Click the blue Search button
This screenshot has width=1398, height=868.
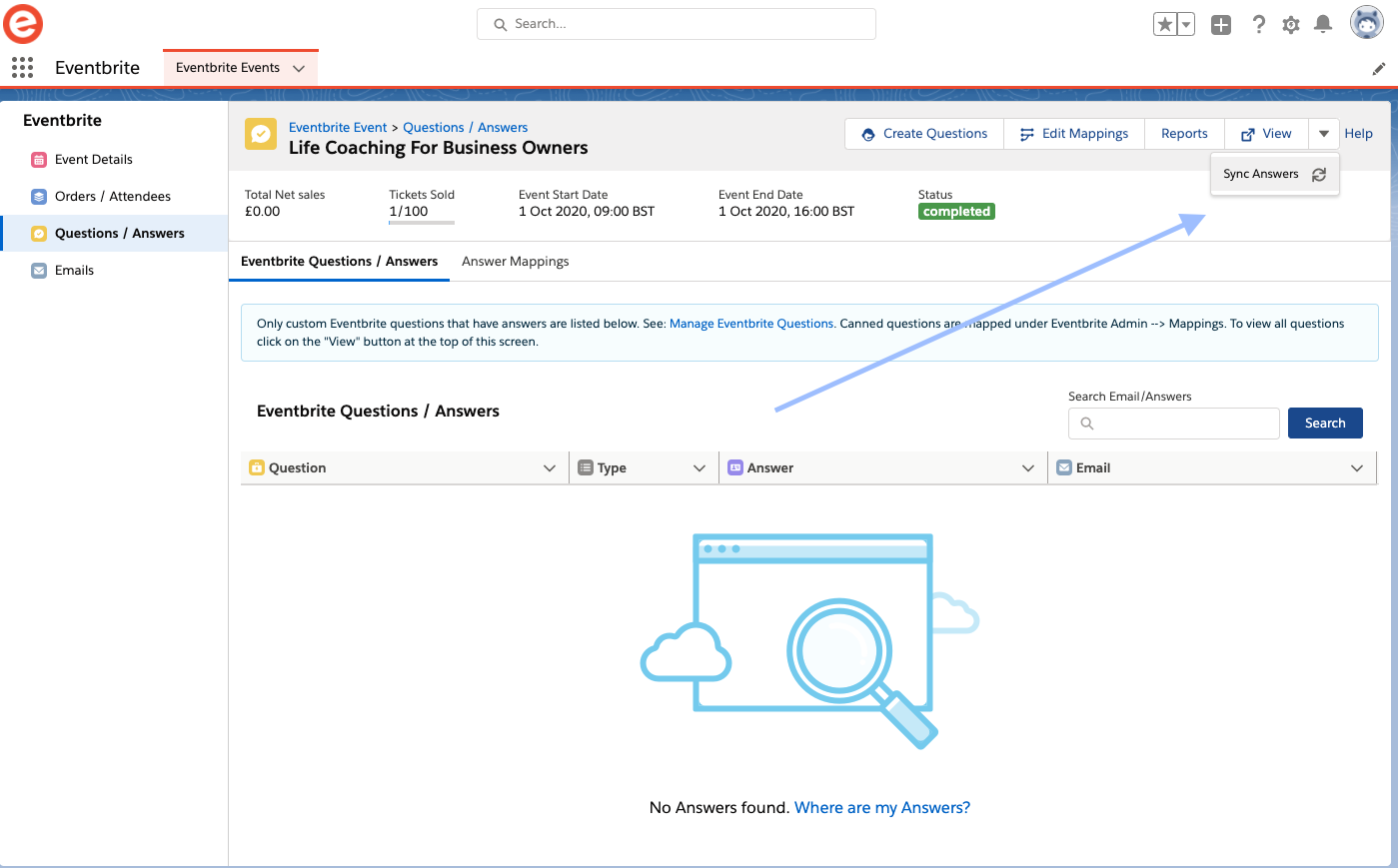tap(1325, 424)
